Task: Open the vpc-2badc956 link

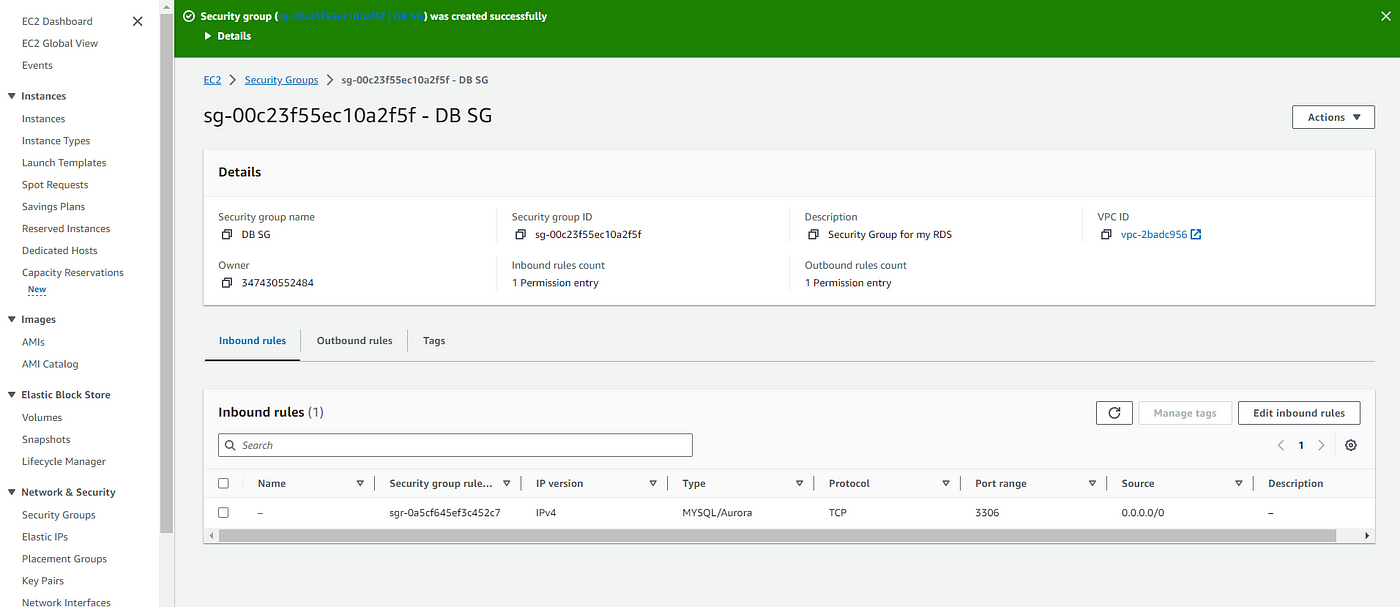Action: [1154, 235]
